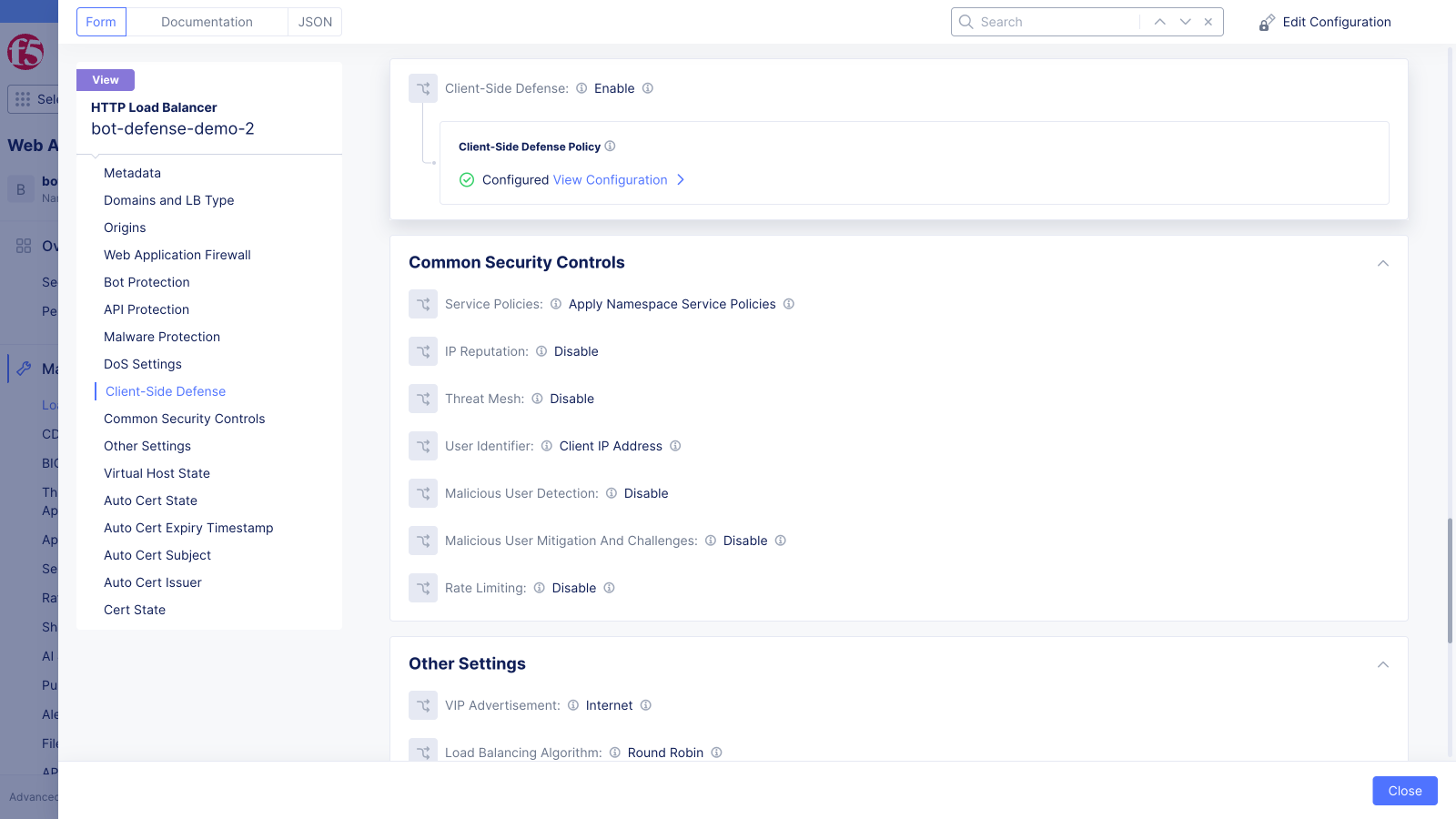The image size is (1456, 819).
Task: Click inside the Search input field
Action: [x=1046, y=21]
